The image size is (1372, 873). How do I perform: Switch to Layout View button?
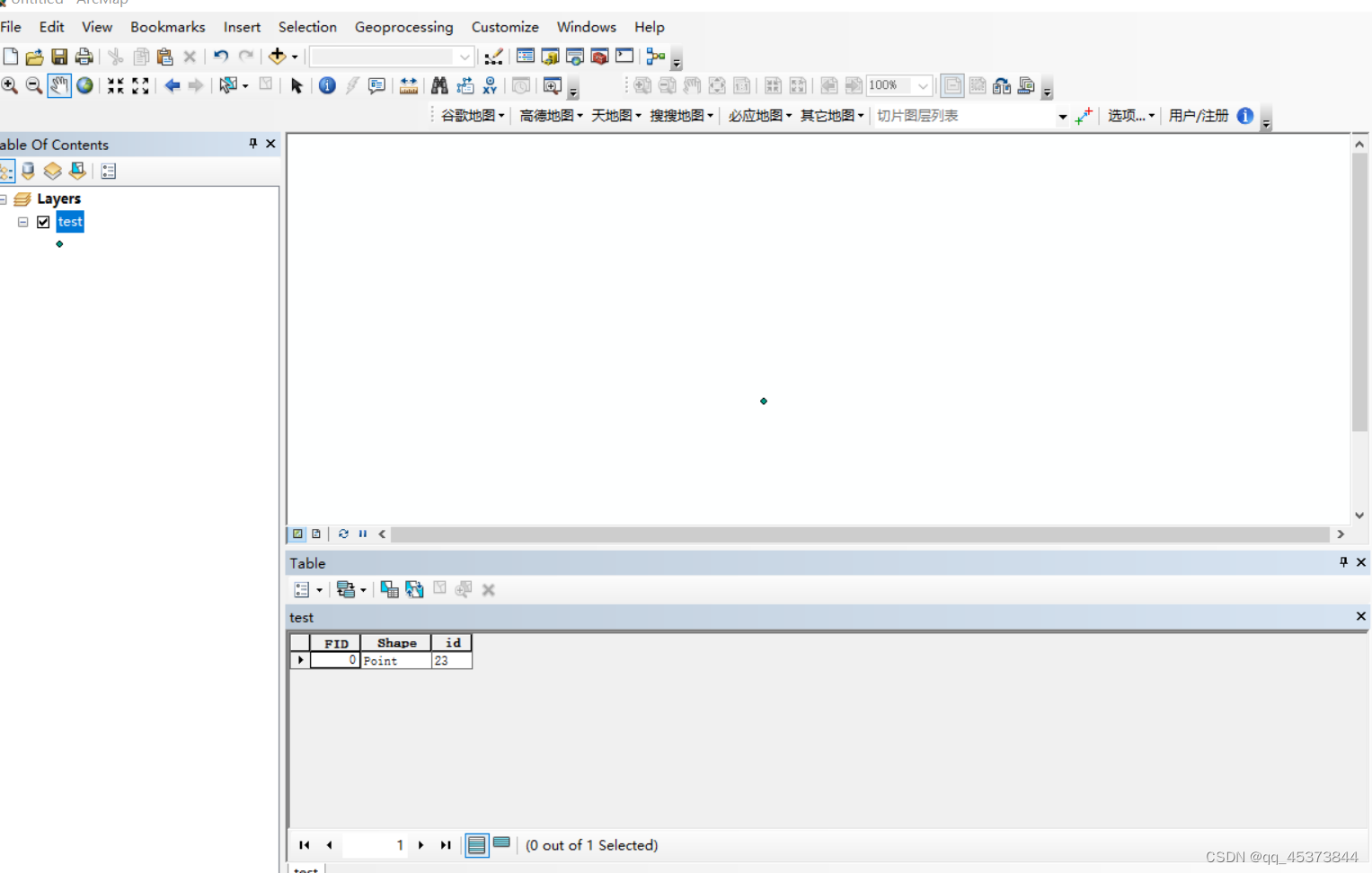[x=316, y=533]
